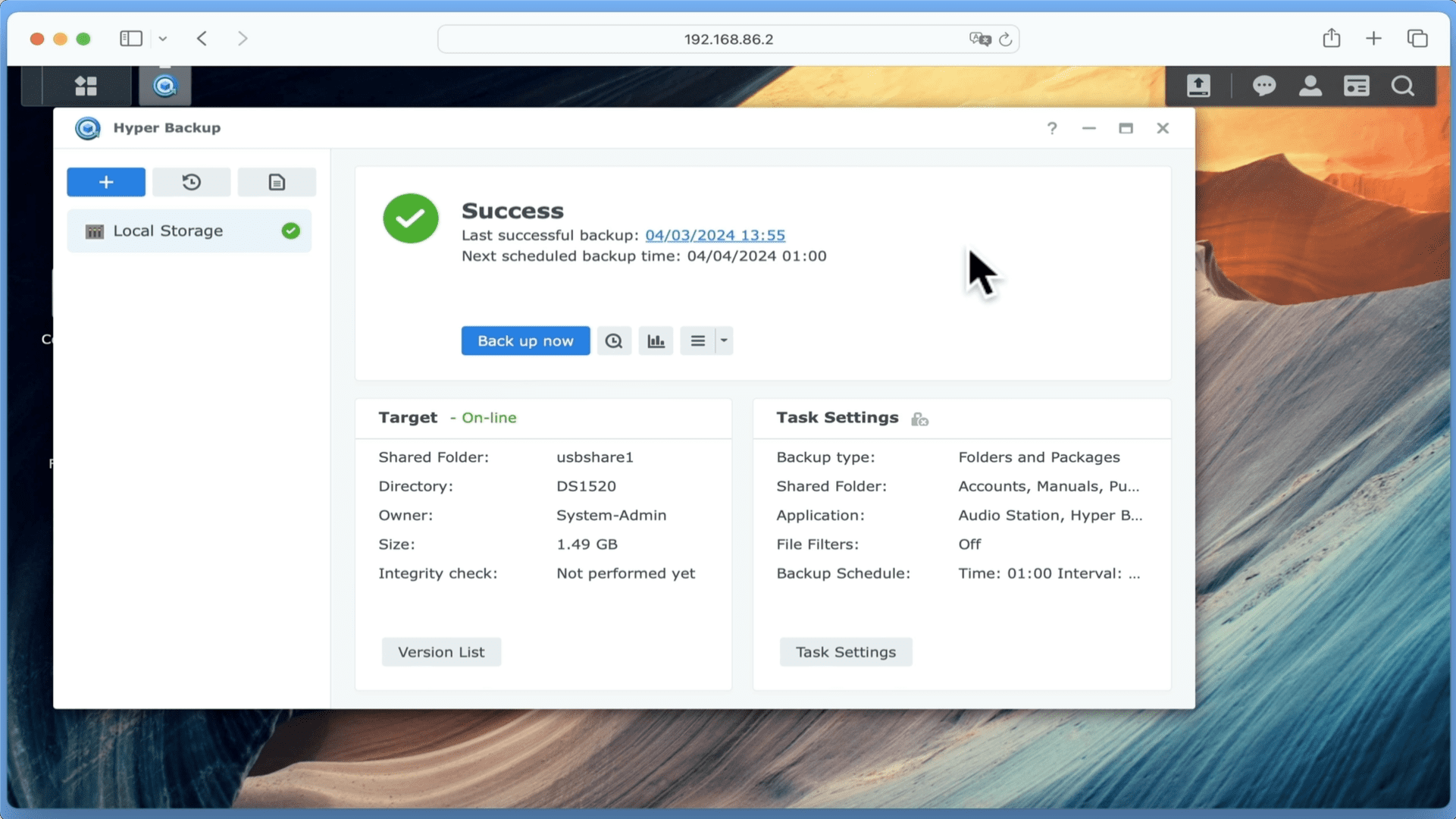The height and width of the screenshot is (819, 1456).
Task: Select Local Storage backup task
Action: (x=189, y=231)
